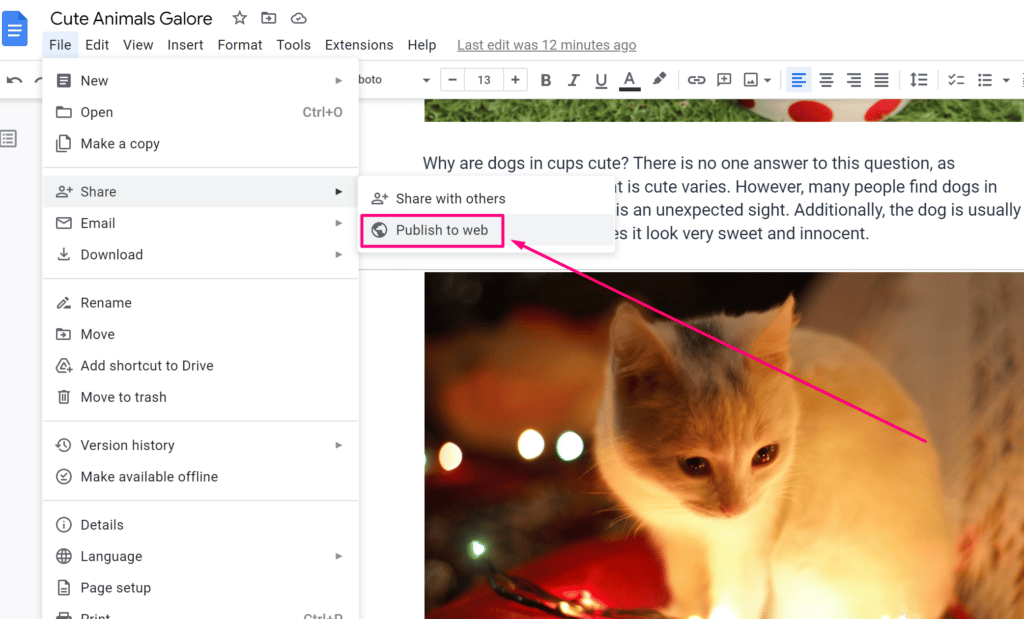The image size is (1024, 619).
Task: Click the add comment icon
Action: pyautogui.click(x=724, y=80)
